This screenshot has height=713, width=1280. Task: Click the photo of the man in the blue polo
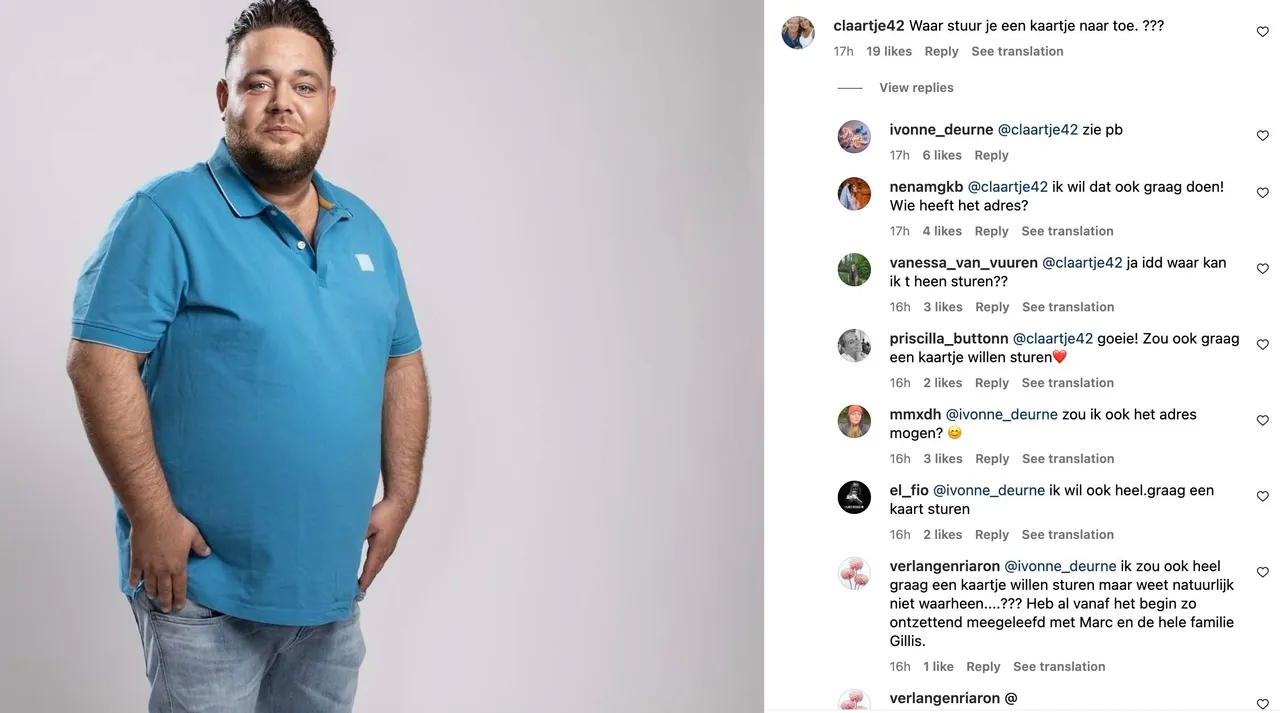point(382,356)
